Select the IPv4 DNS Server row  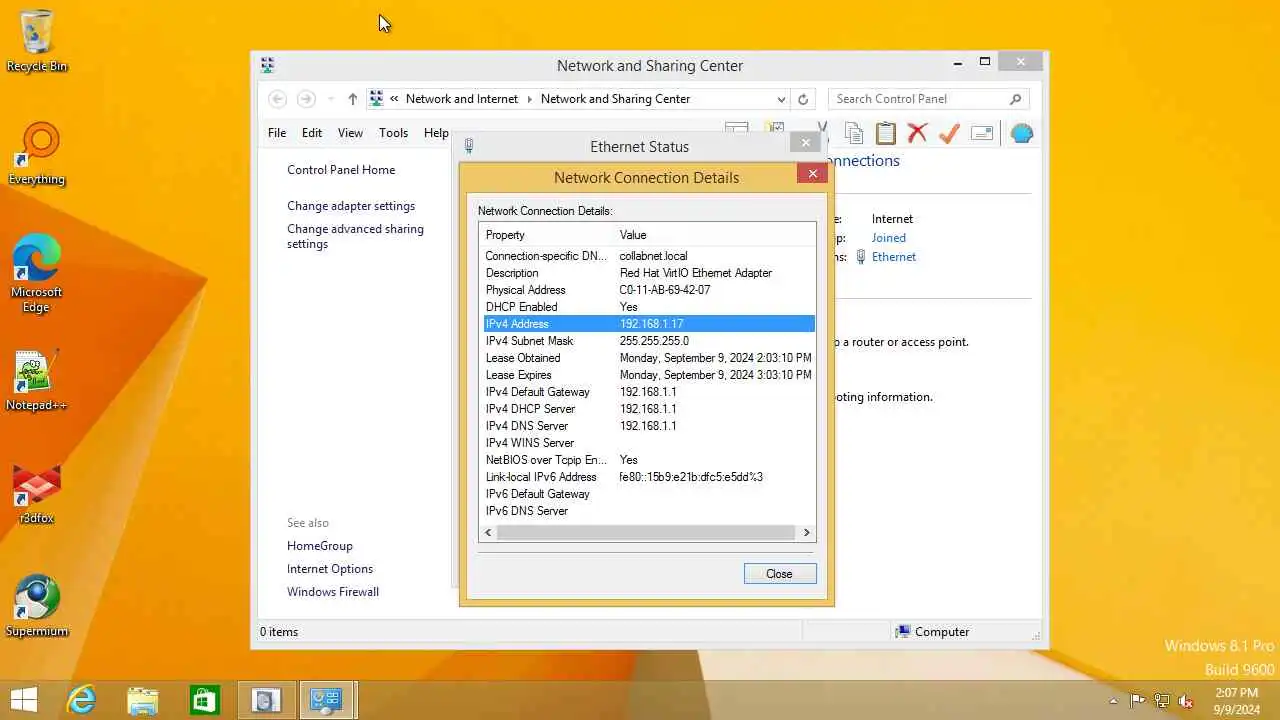(649, 426)
